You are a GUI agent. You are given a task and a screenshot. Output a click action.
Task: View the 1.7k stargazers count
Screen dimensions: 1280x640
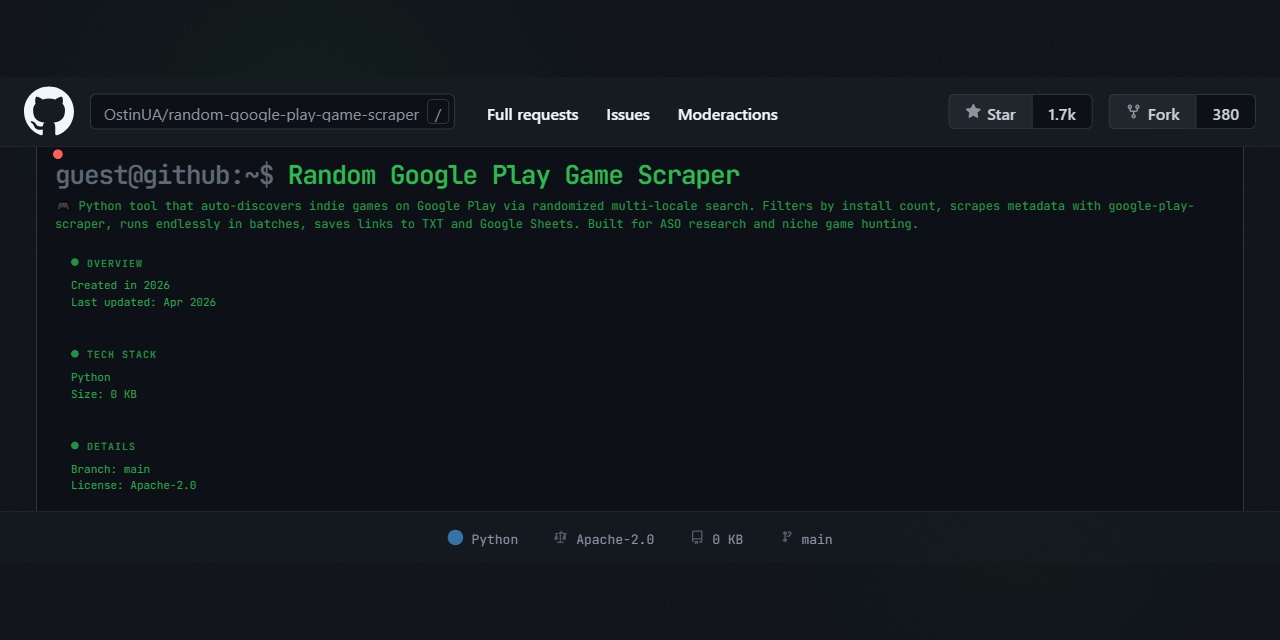[x=1062, y=112]
